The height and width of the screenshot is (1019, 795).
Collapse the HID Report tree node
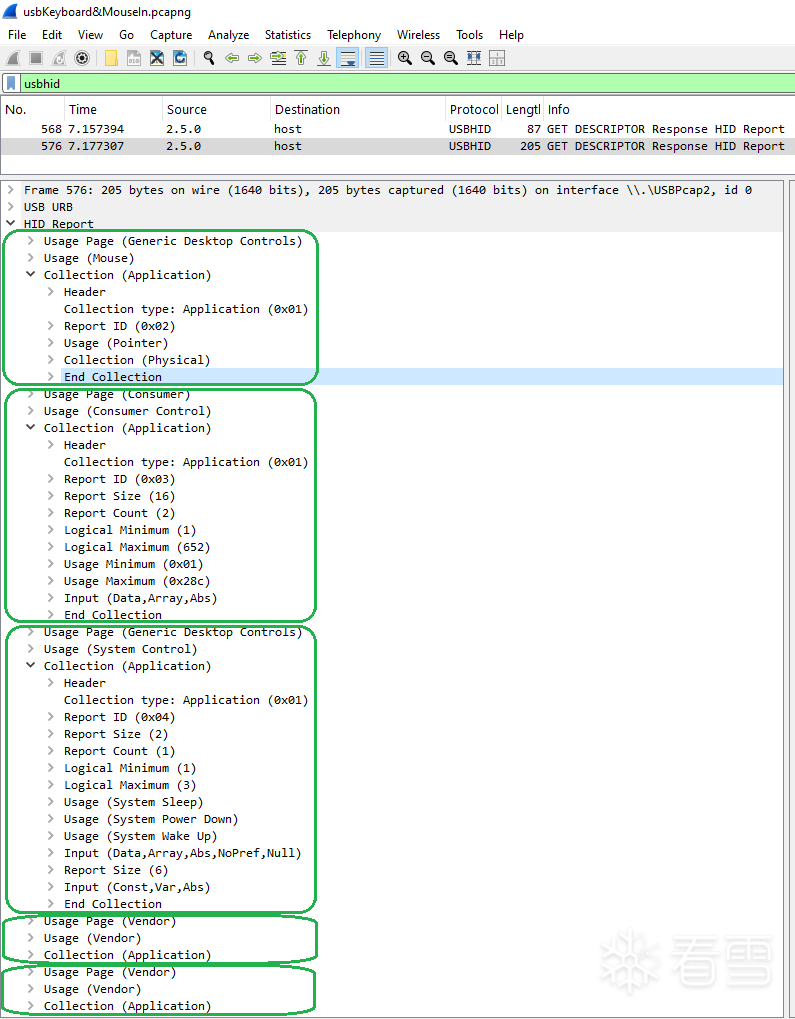[11, 224]
